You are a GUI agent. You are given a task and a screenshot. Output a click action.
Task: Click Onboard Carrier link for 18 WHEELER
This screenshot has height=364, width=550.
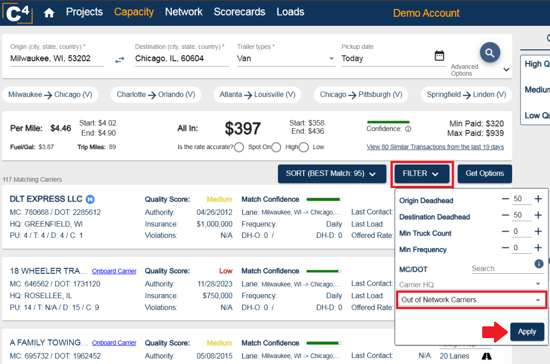click(x=114, y=271)
